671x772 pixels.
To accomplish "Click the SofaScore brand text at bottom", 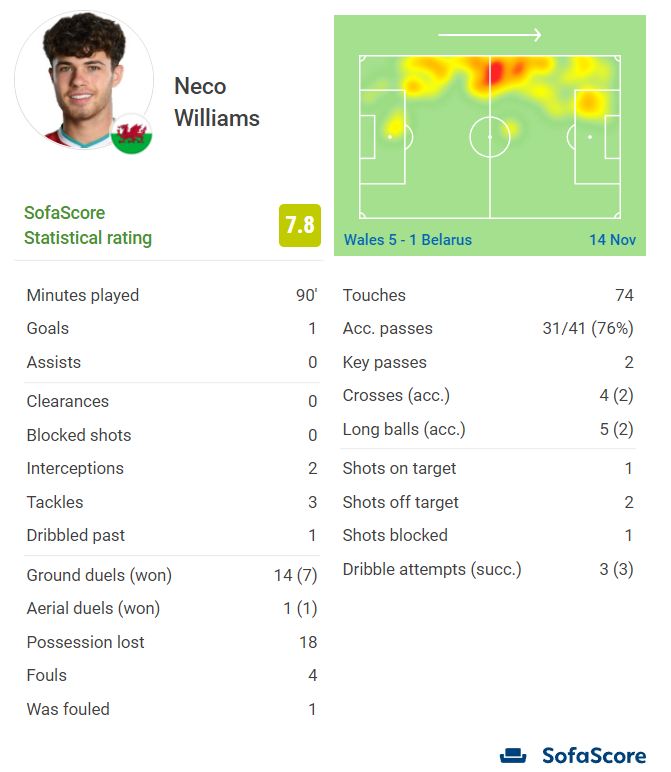I will [593, 755].
